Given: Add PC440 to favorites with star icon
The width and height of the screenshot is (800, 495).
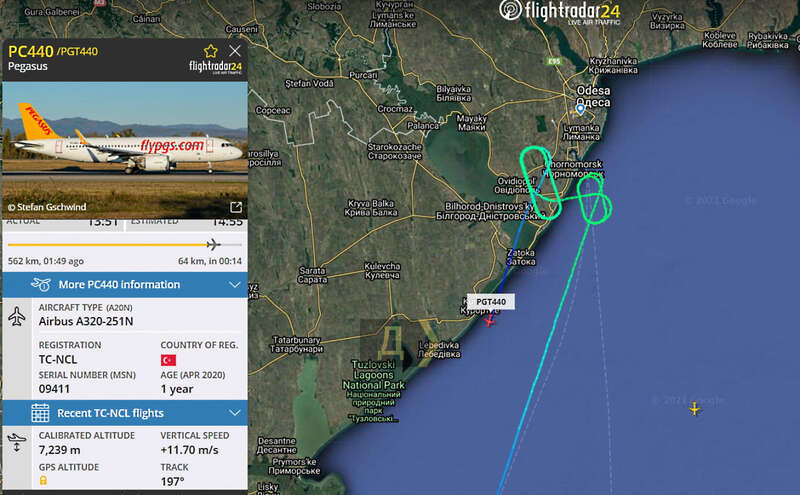Looking at the screenshot, I should point(211,51).
